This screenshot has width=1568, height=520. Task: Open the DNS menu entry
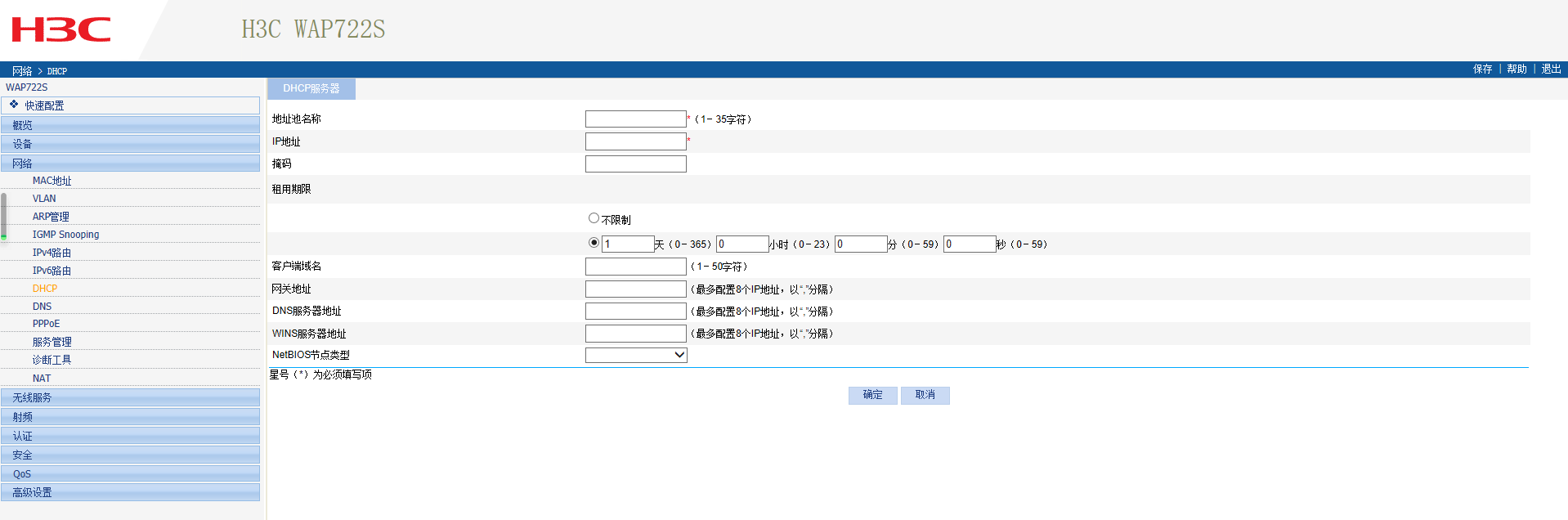click(x=42, y=307)
